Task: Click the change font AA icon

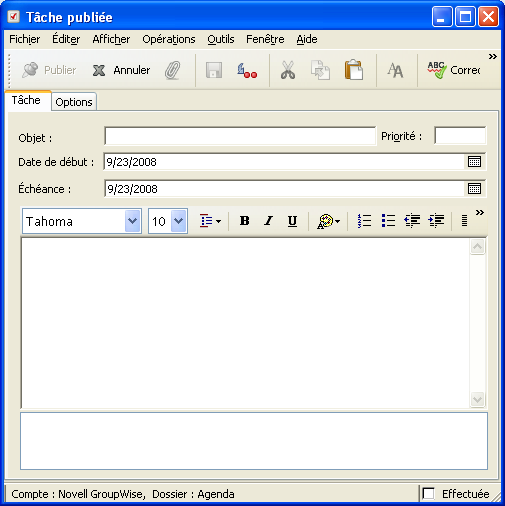Action: click(395, 70)
